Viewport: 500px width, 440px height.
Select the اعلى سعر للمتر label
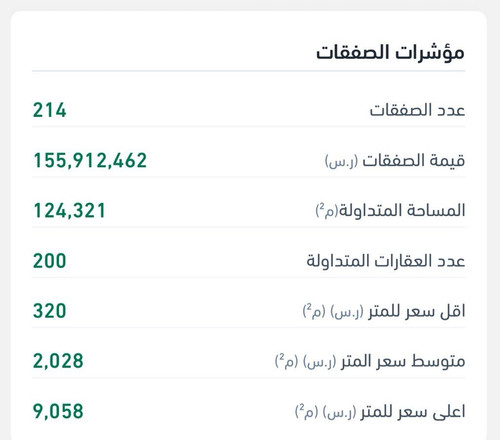(x=413, y=412)
